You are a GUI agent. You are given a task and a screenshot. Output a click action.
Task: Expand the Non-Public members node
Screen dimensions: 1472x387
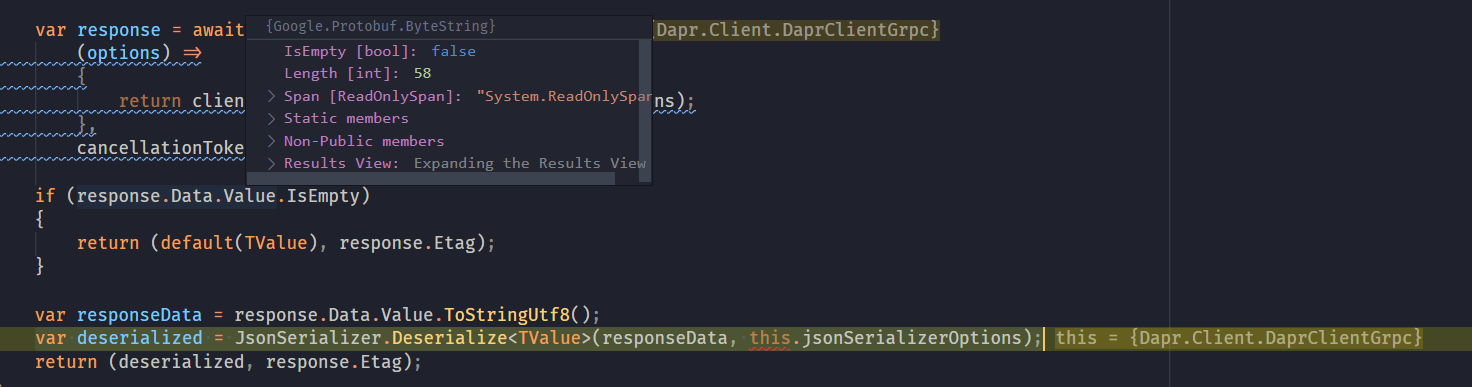tap(271, 141)
